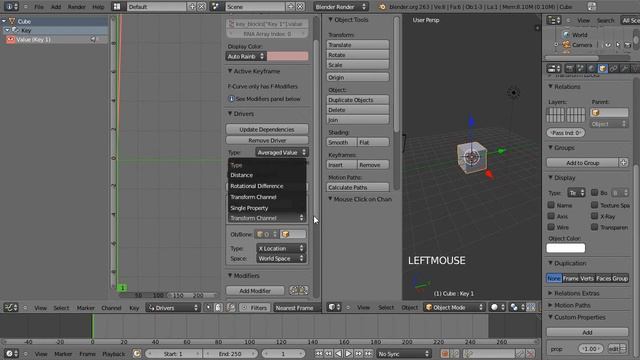Open the World Space dropdown
Screen dimensions: 640x360
[281, 258]
